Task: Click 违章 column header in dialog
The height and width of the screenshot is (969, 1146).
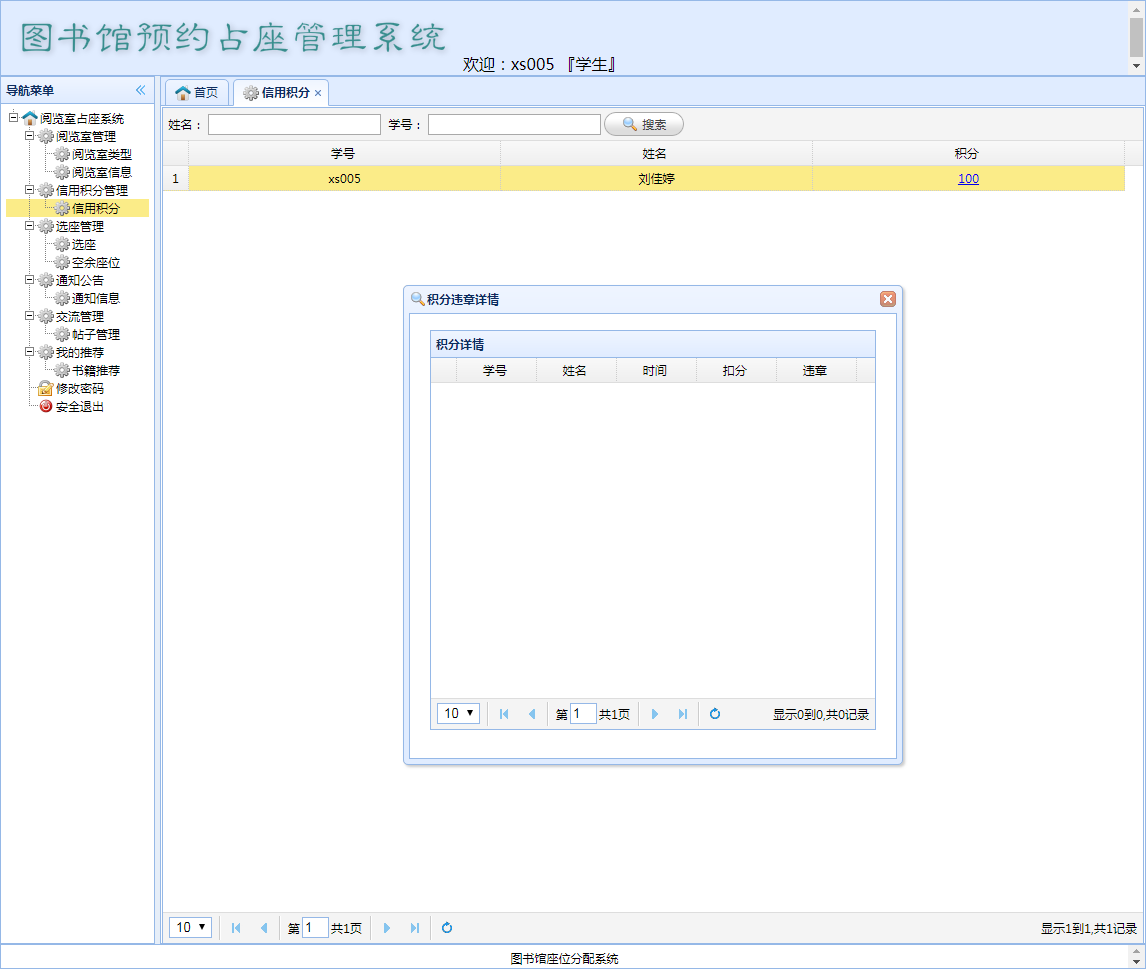Action: click(816, 370)
